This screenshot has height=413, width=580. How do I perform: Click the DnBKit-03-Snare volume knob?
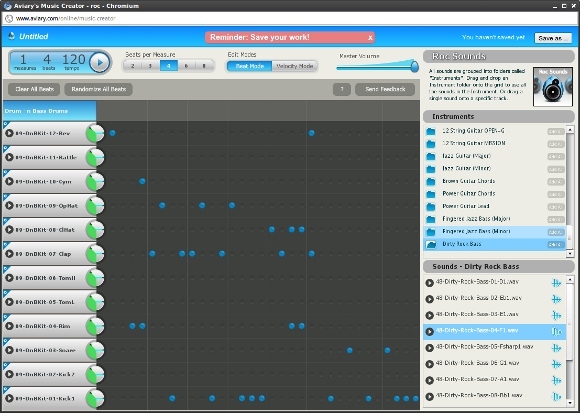(x=95, y=350)
